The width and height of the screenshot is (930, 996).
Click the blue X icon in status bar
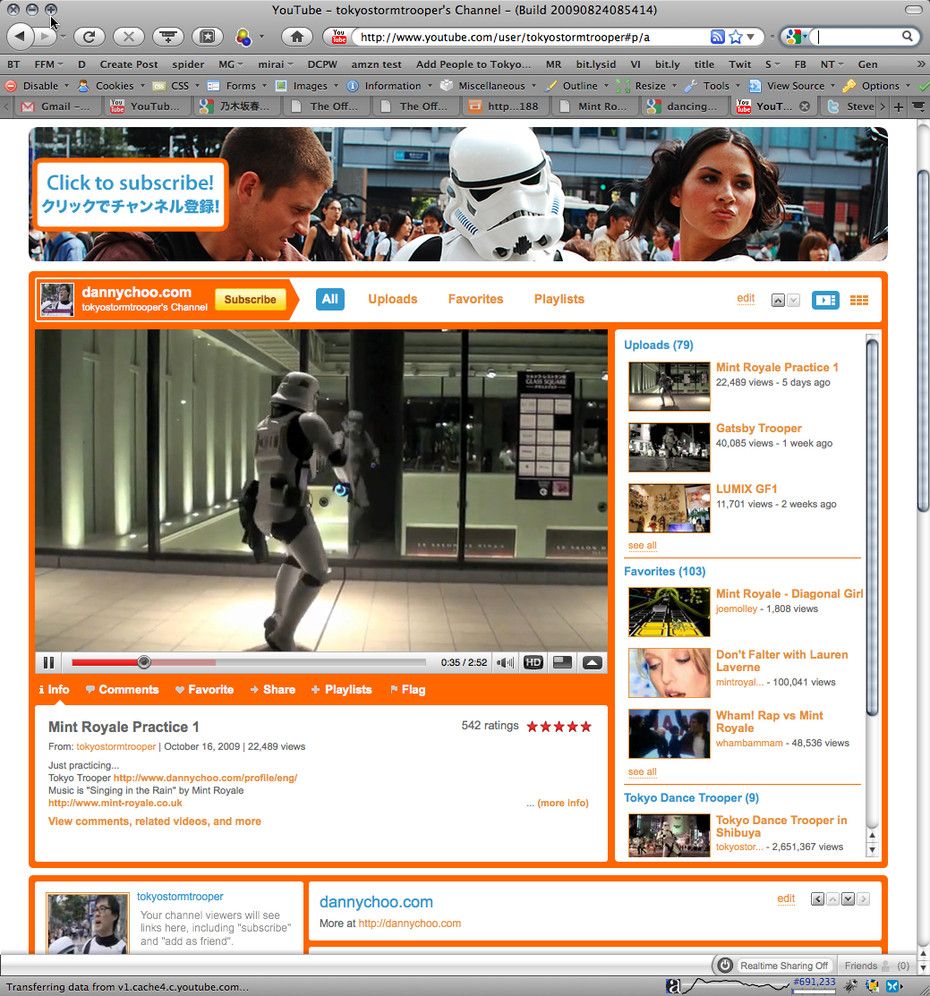(x=893, y=986)
